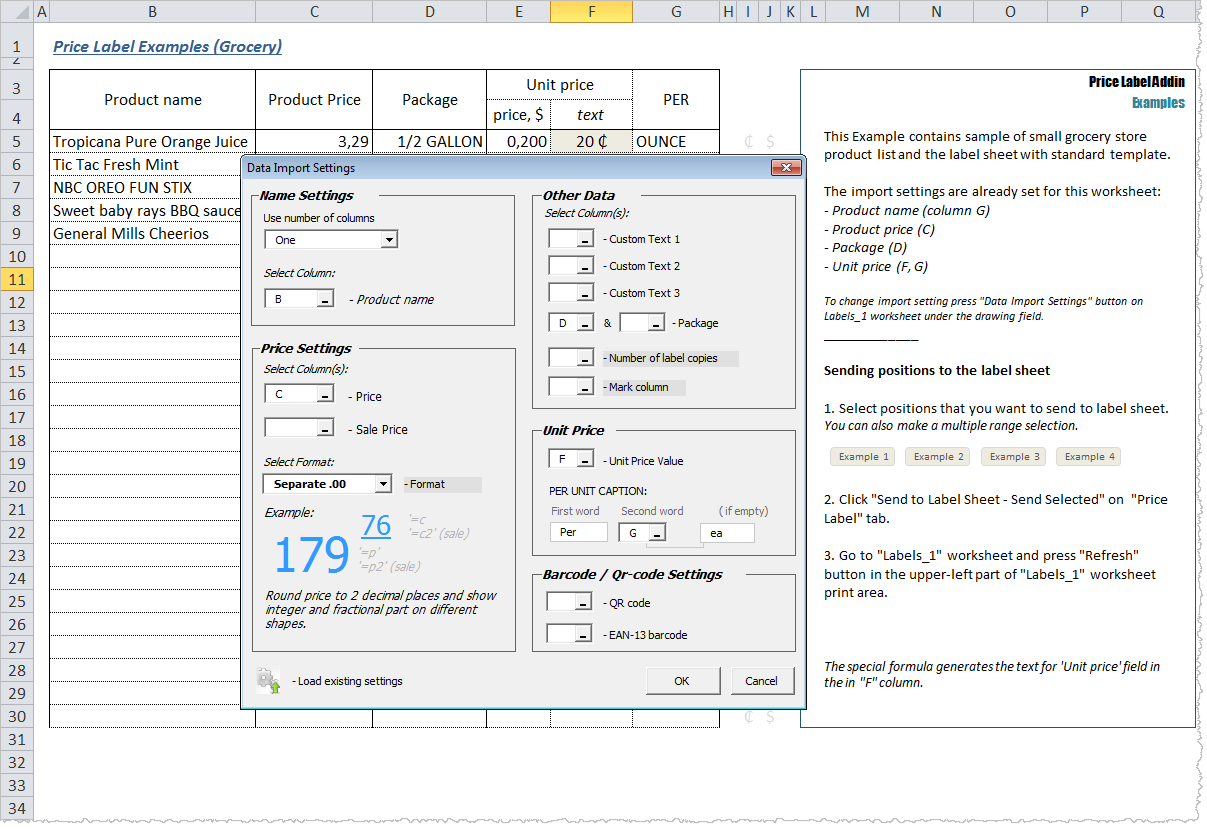The height and width of the screenshot is (829, 1207).
Task: Click the EAN-13 barcode column selector button
Action: (x=583, y=634)
